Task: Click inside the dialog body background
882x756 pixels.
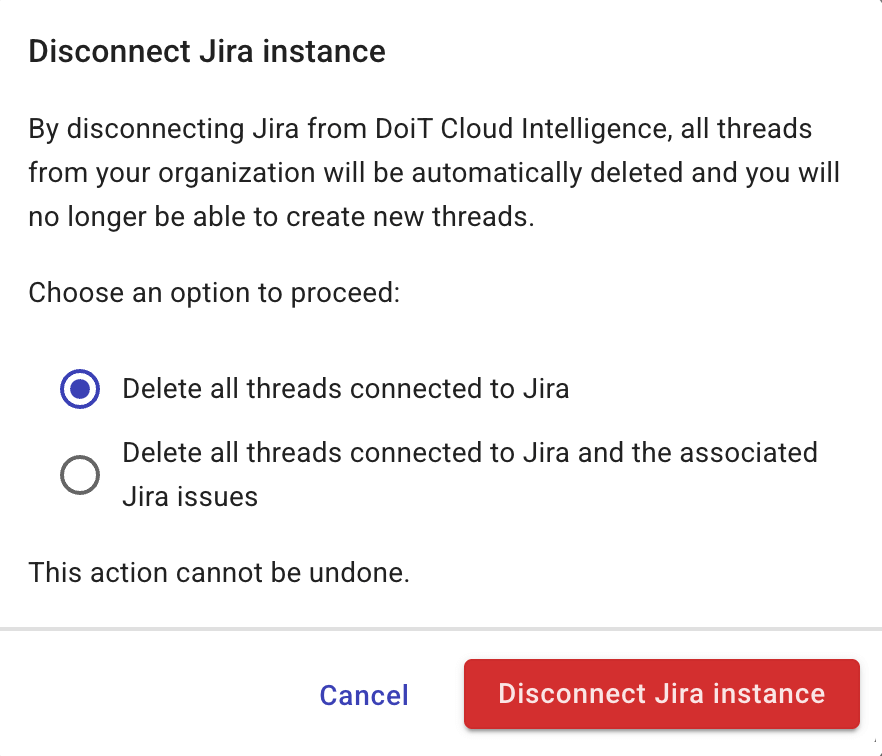Action: (x=441, y=330)
